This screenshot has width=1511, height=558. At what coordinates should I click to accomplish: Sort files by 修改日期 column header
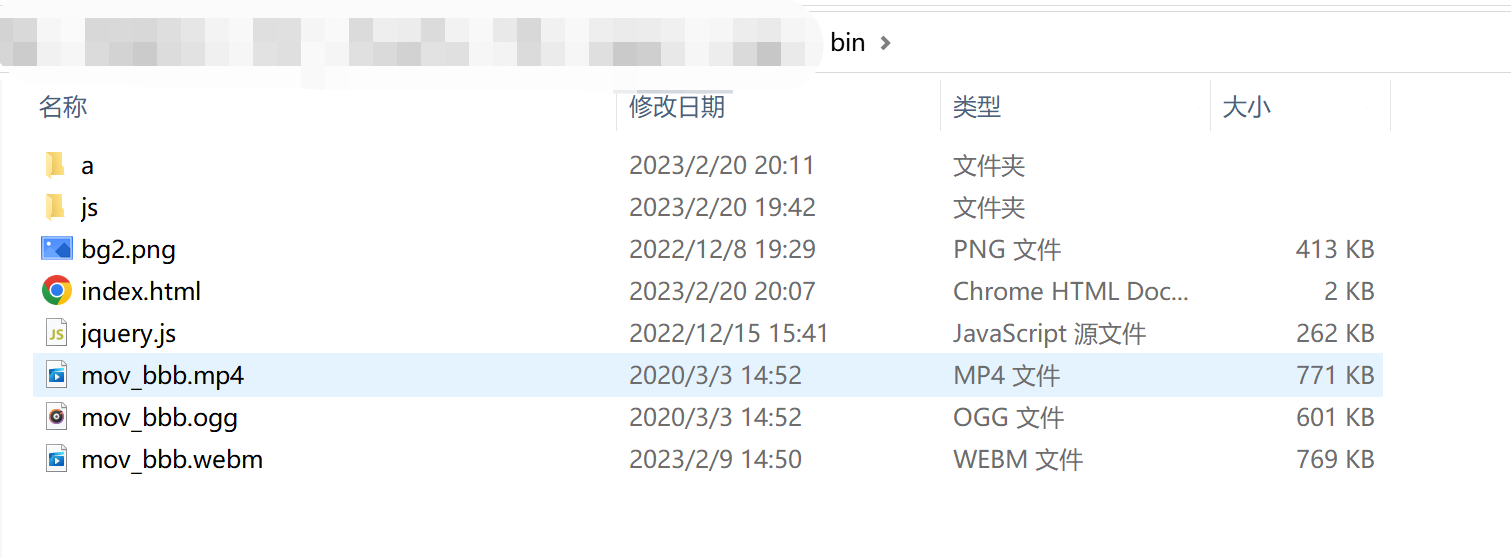[x=677, y=107]
